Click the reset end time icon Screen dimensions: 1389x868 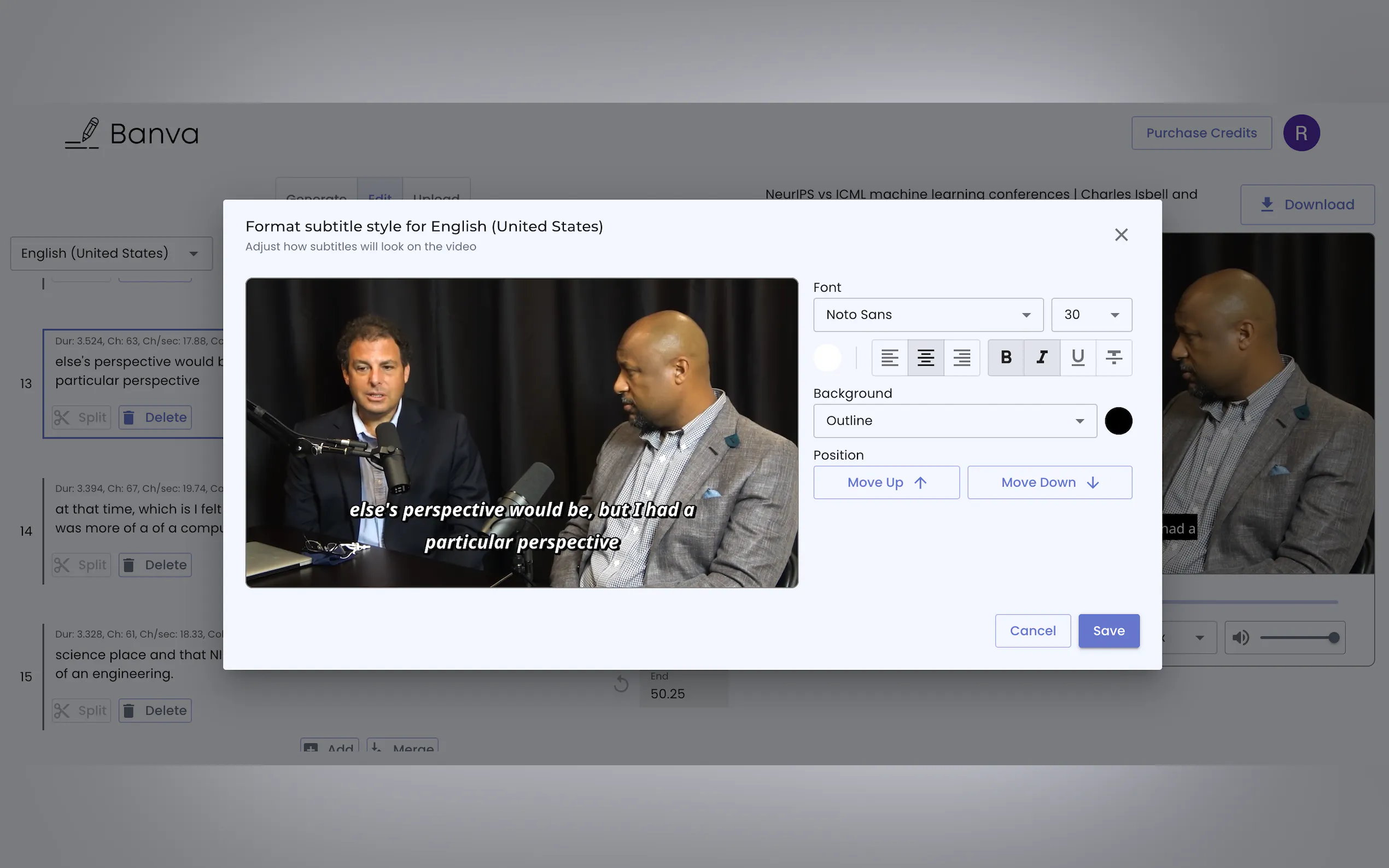[x=621, y=684]
